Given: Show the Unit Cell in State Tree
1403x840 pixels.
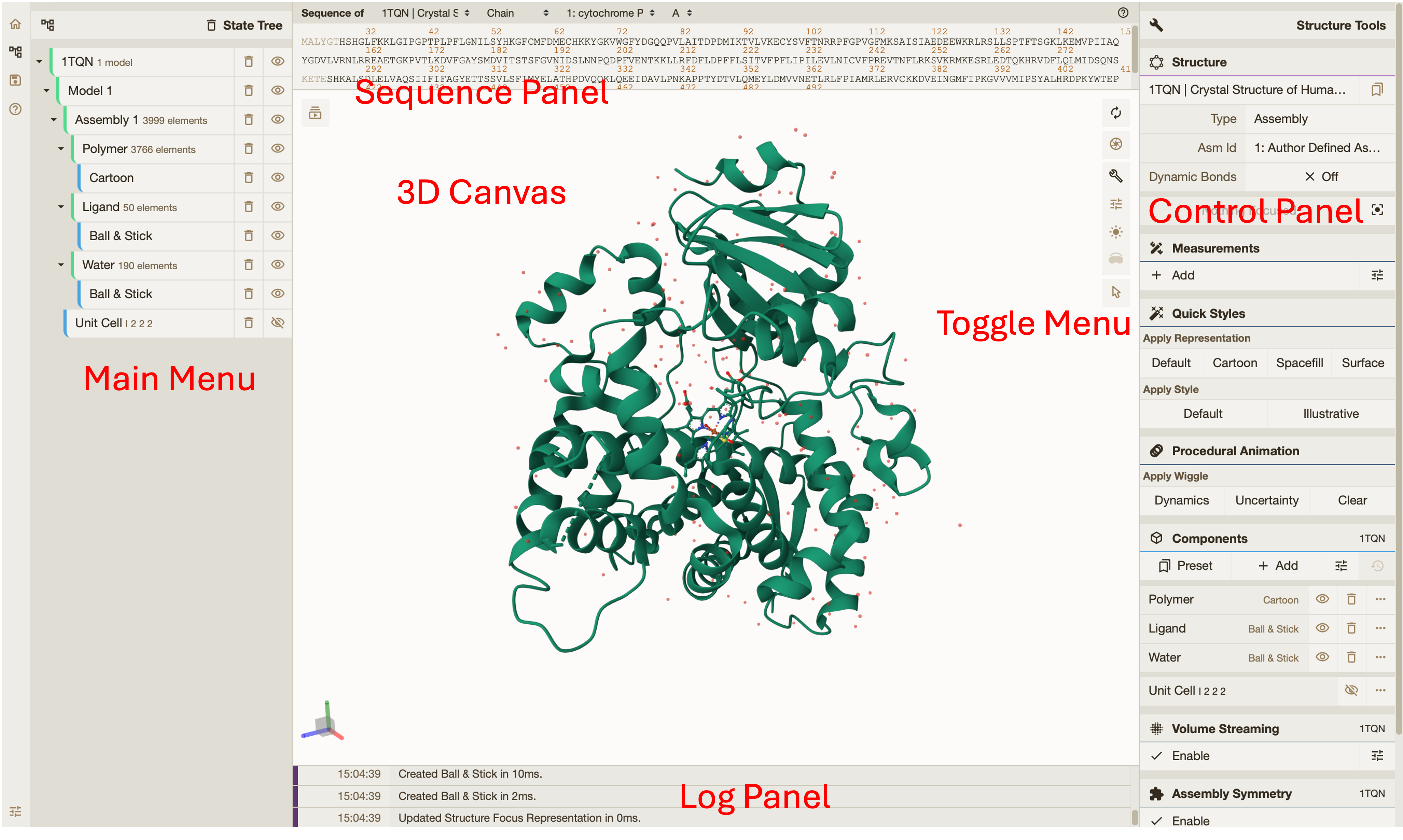Looking at the screenshot, I should (x=277, y=323).
